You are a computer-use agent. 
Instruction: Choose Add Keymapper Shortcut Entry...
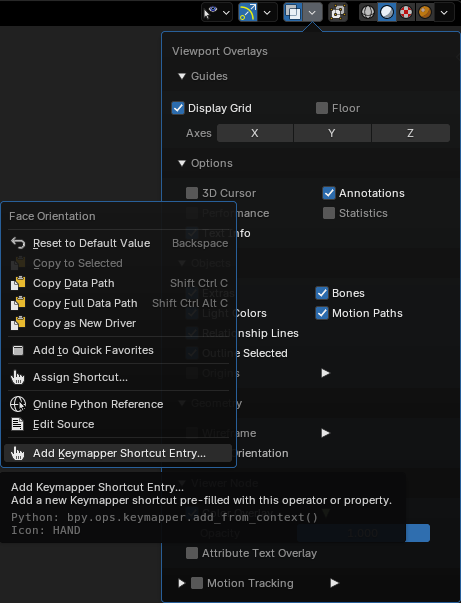pos(118,453)
